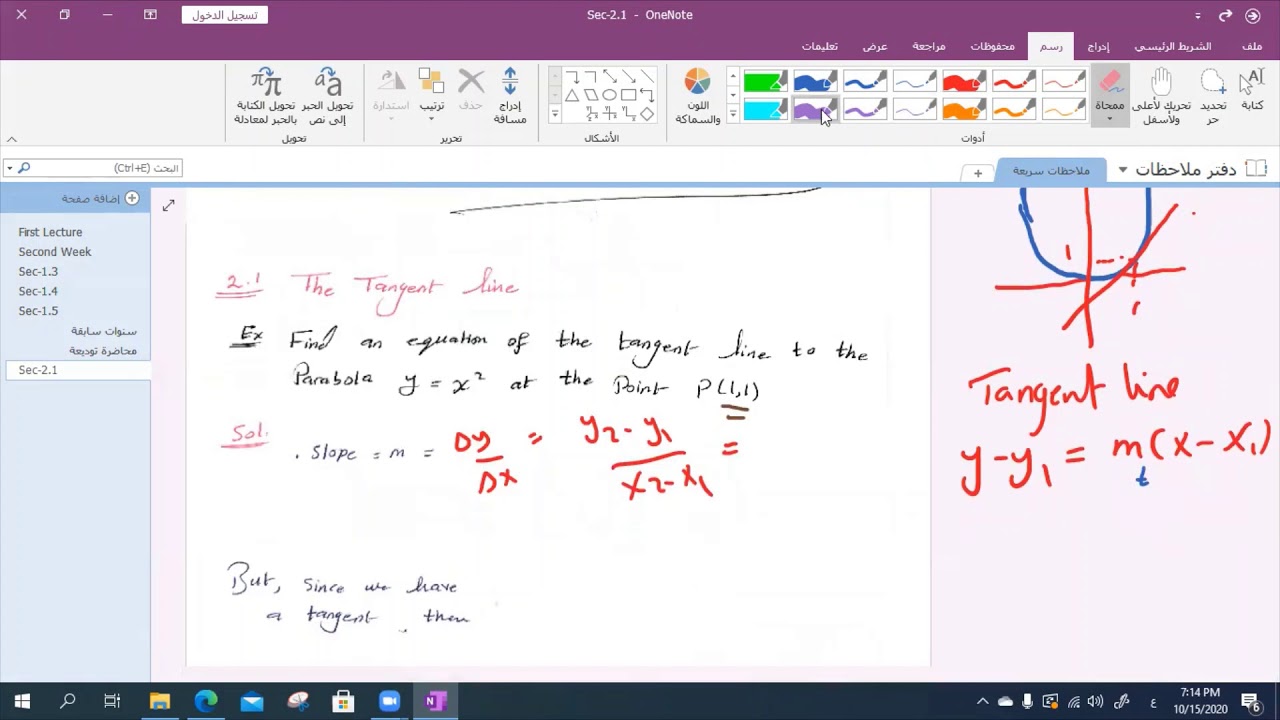This screenshot has height=720, width=1280.
Task: Open the Help tab (تعليمات)
Action: coord(819,46)
